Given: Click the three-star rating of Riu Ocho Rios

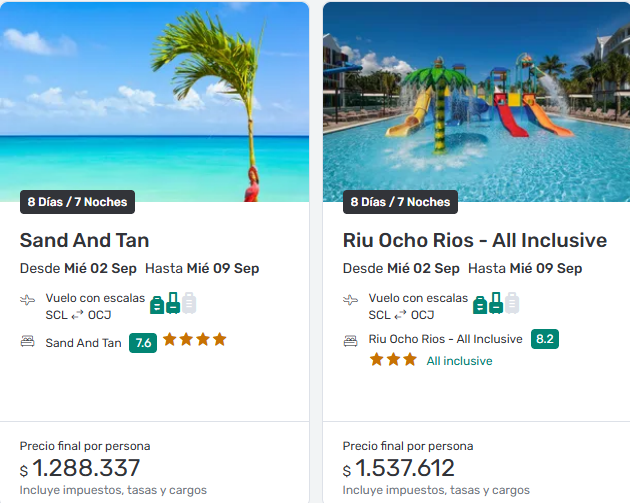Looking at the screenshot, I should [393, 360].
